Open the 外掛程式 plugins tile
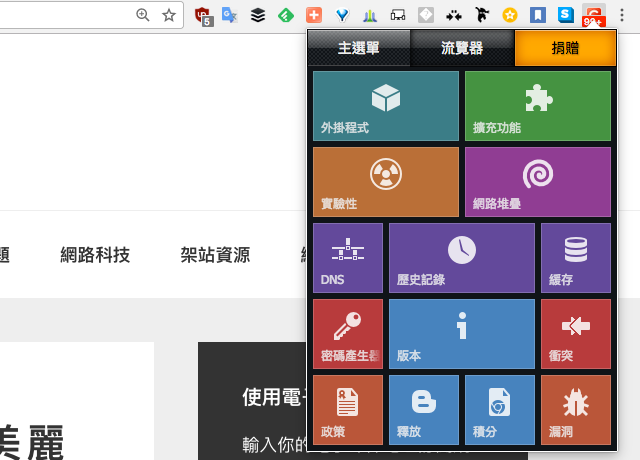 click(x=386, y=106)
